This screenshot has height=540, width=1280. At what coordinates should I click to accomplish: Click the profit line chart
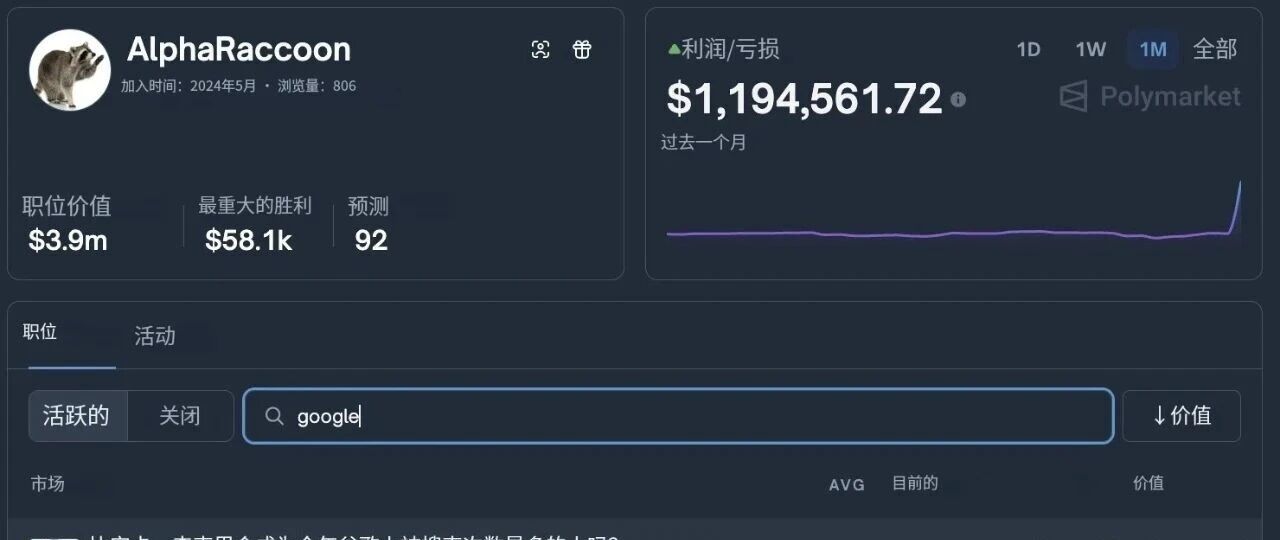[x=954, y=213]
